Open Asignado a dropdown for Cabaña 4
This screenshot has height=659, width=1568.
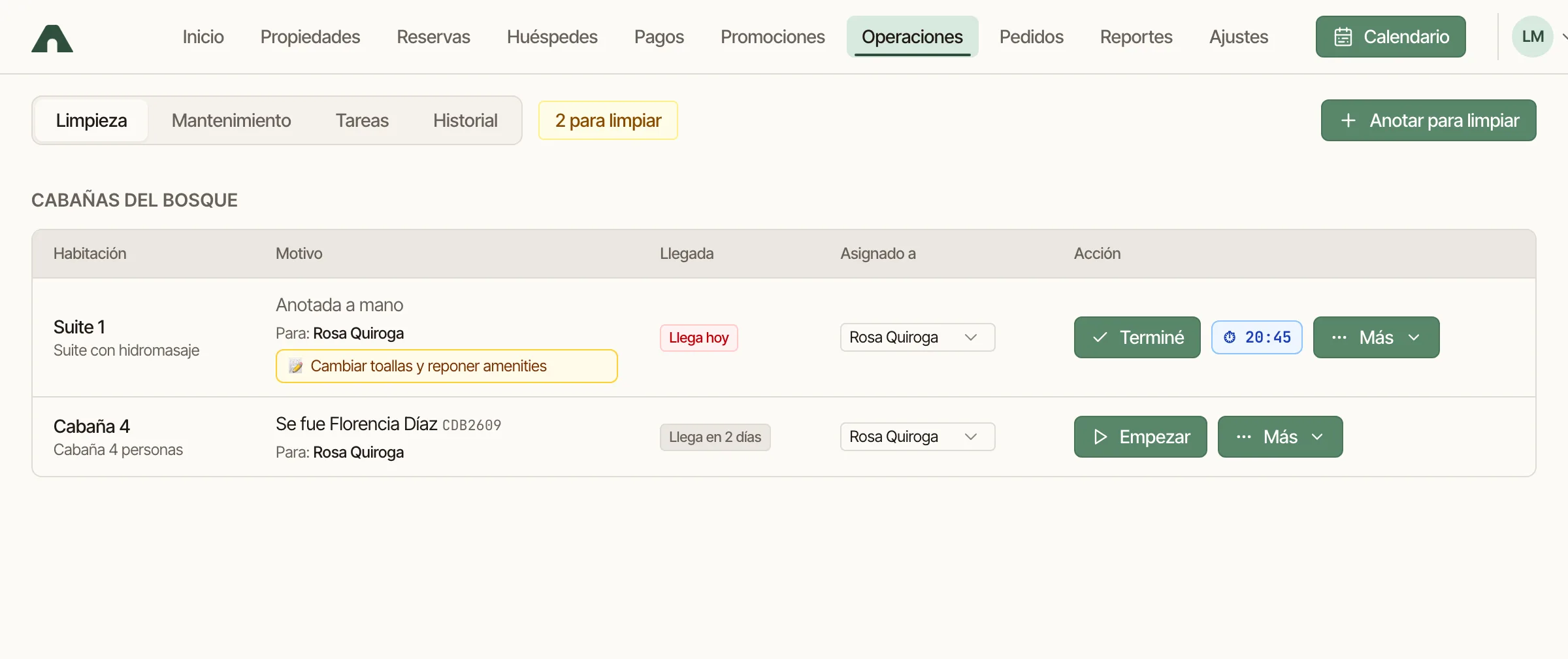917,437
